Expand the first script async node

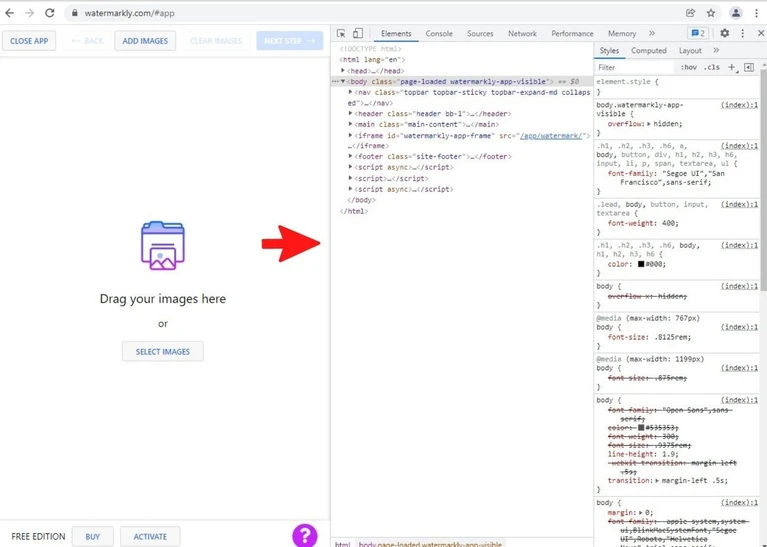351,167
